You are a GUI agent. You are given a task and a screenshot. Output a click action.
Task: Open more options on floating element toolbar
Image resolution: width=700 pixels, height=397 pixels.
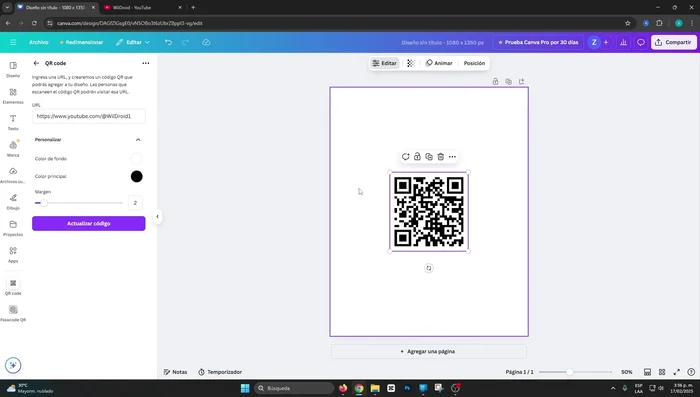(x=452, y=156)
